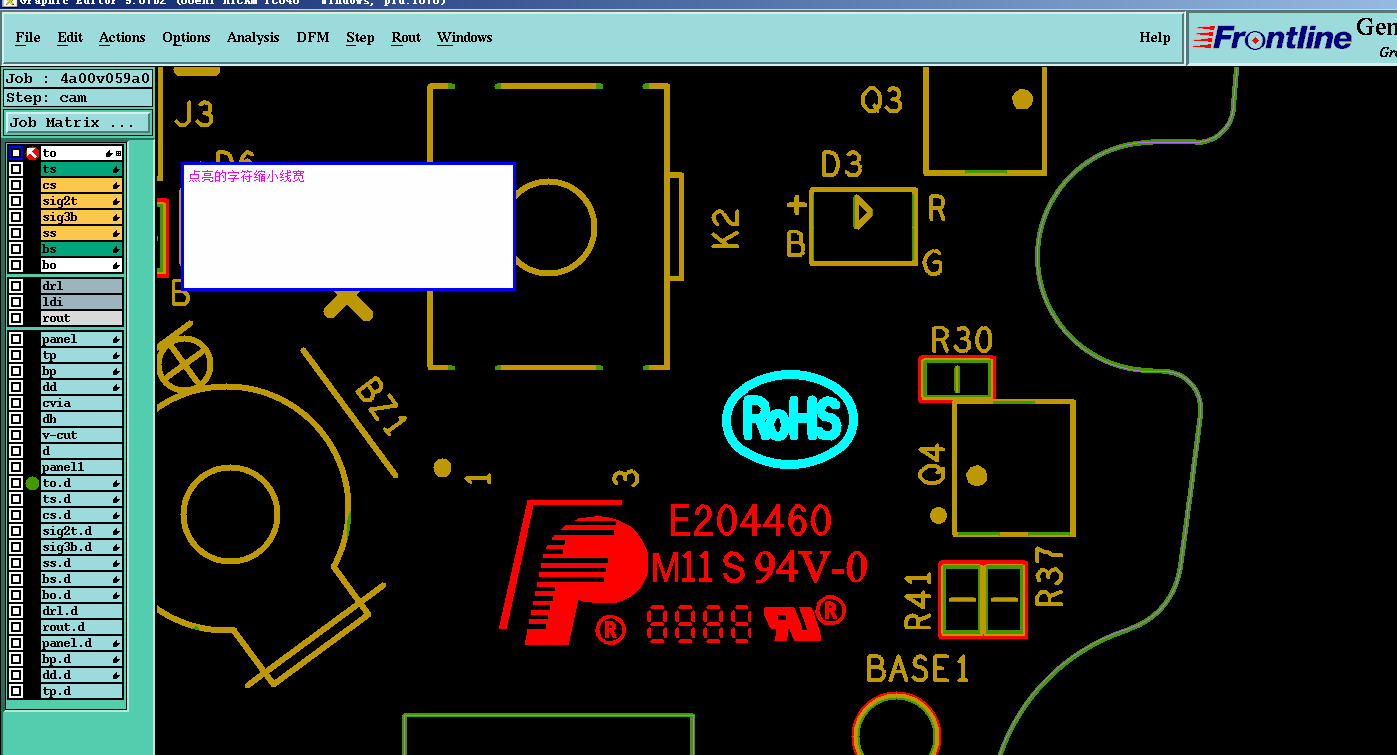
Task: Enable the cs layer checkbox
Action: point(16,185)
